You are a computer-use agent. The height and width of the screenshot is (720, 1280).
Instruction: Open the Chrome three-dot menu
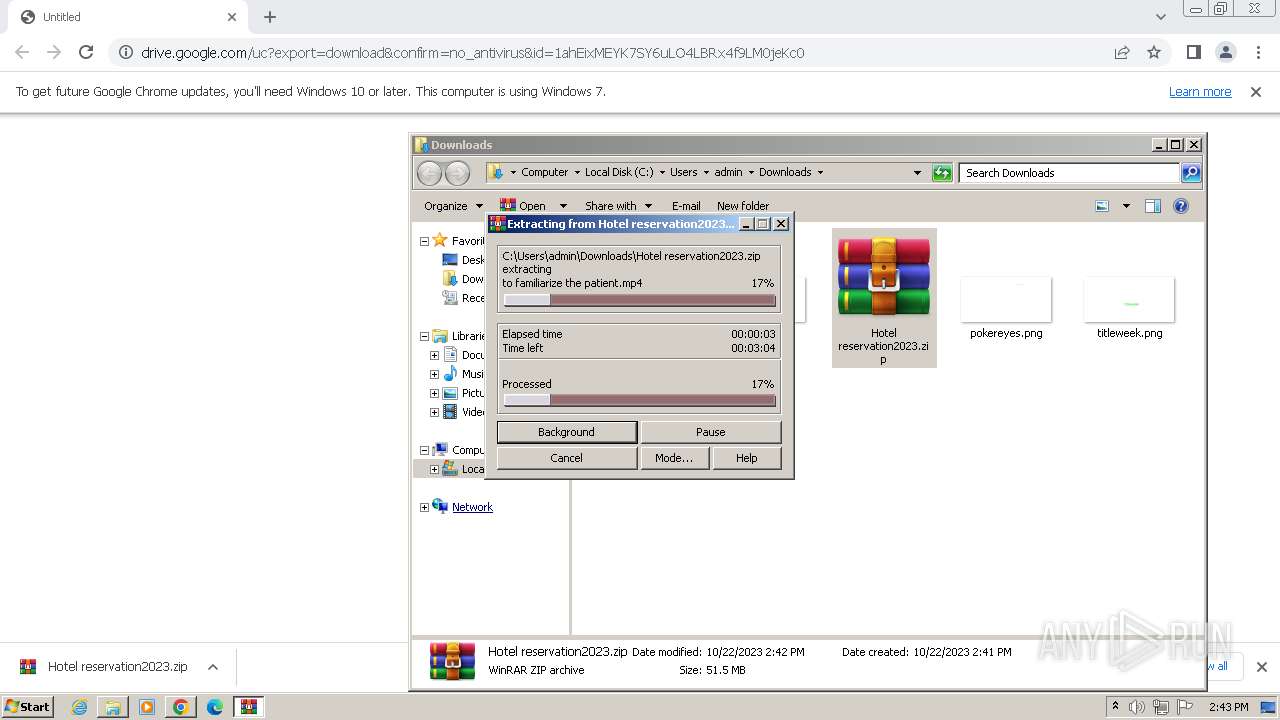pos(1258,52)
